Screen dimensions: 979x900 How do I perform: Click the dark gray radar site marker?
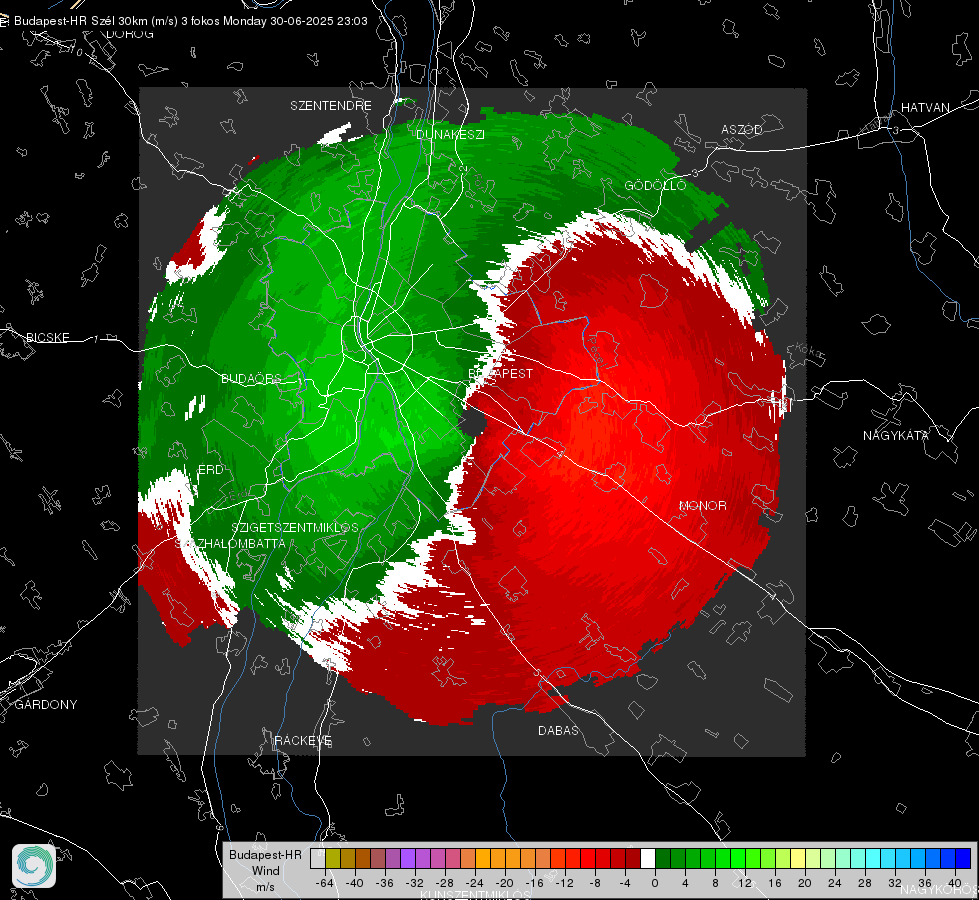[473, 422]
